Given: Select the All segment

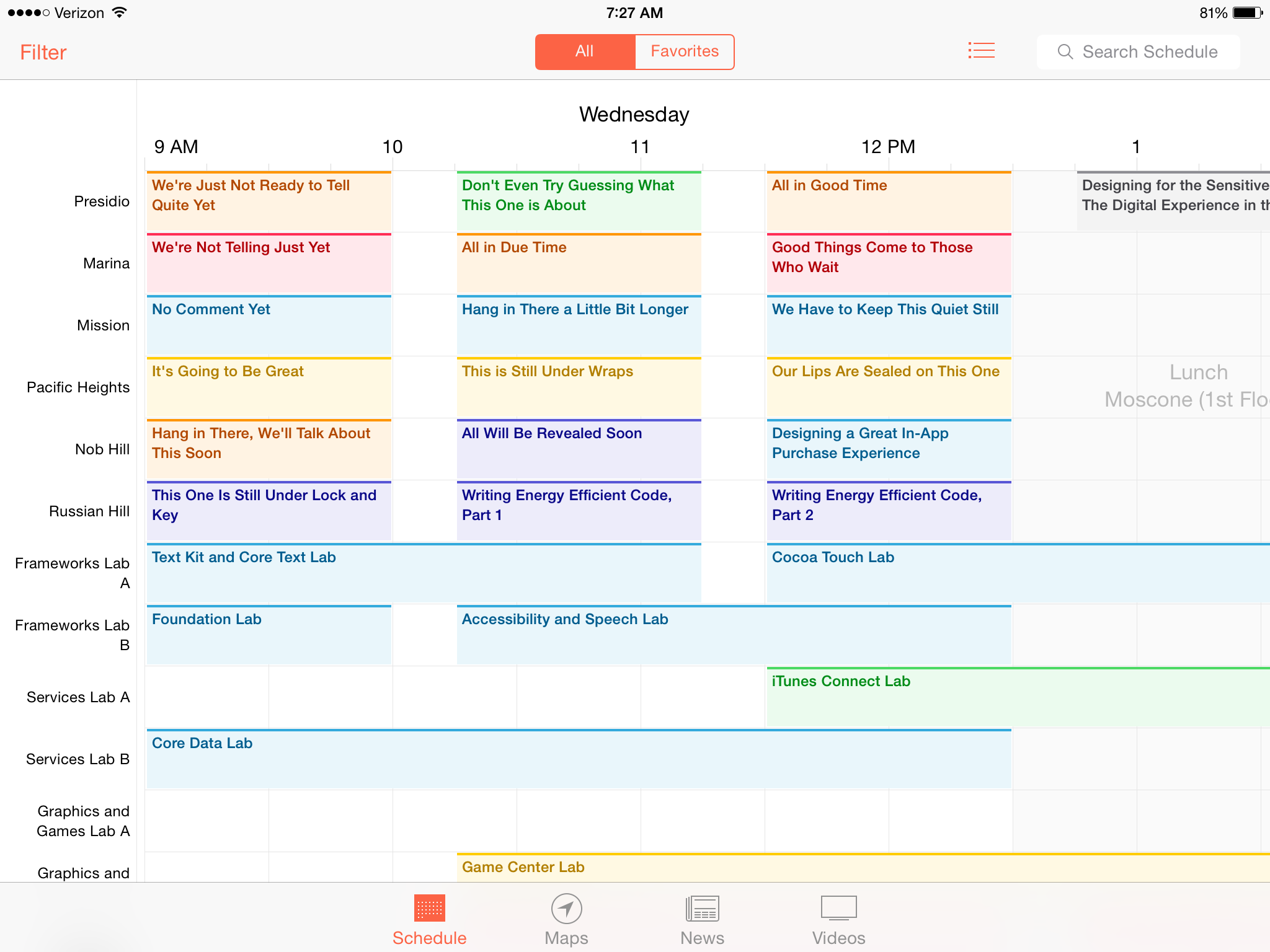Looking at the screenshot, I should tap(585, 51).
